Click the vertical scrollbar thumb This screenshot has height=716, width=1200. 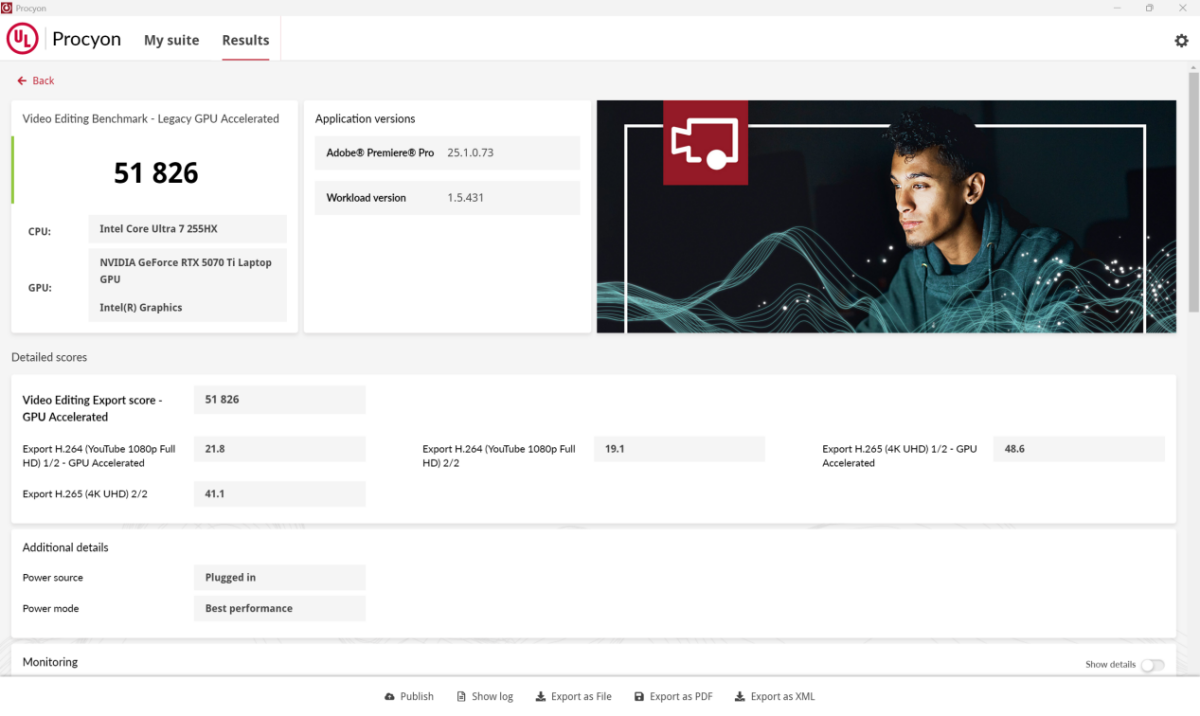[1192, 190]
